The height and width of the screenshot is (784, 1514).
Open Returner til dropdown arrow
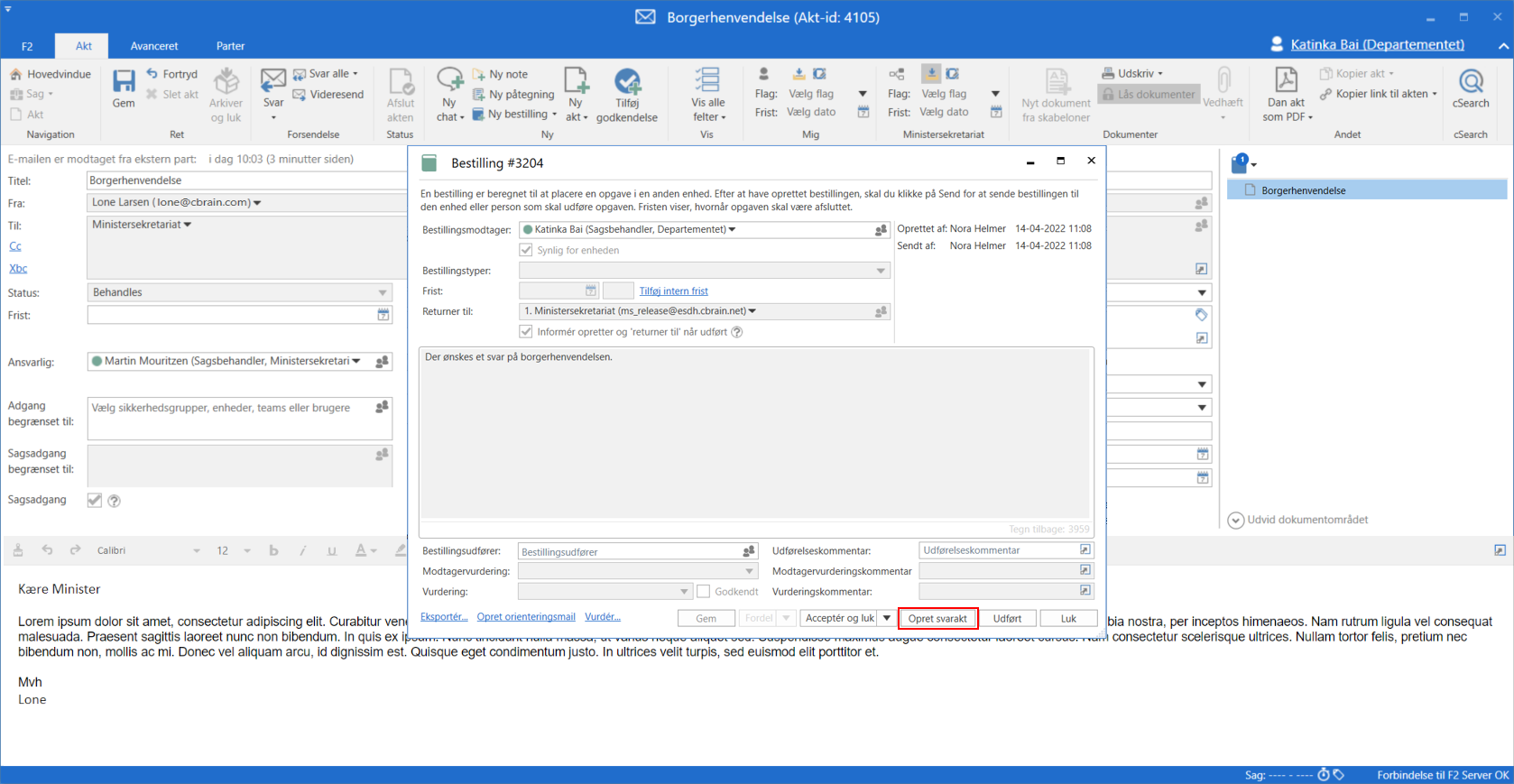click(752, 311)
